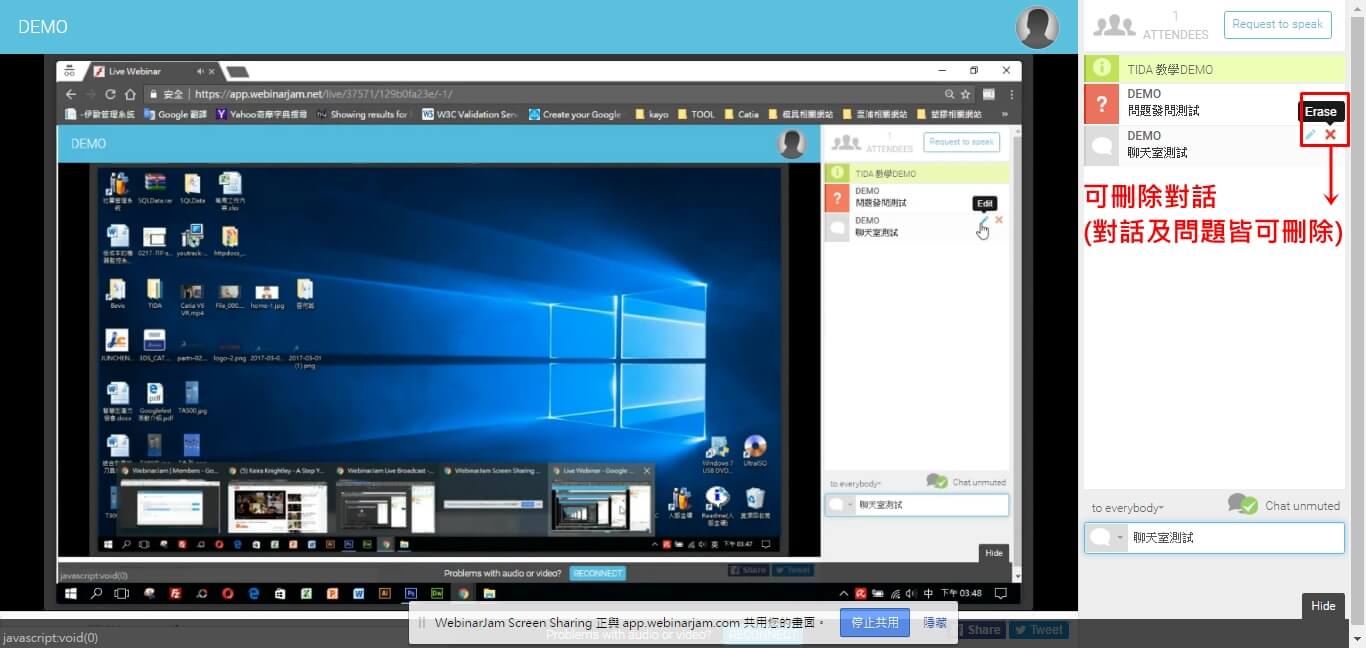Viewport: 1366px width, 648px height.
Task: Select the Live Webinar browser tab in the shared screen
Action: (140, 71)
